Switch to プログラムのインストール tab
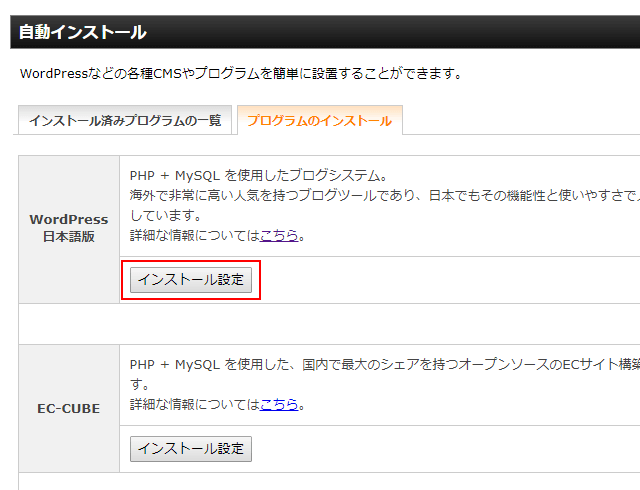This screenshot has height=490, width=640. tap(320, 120)
